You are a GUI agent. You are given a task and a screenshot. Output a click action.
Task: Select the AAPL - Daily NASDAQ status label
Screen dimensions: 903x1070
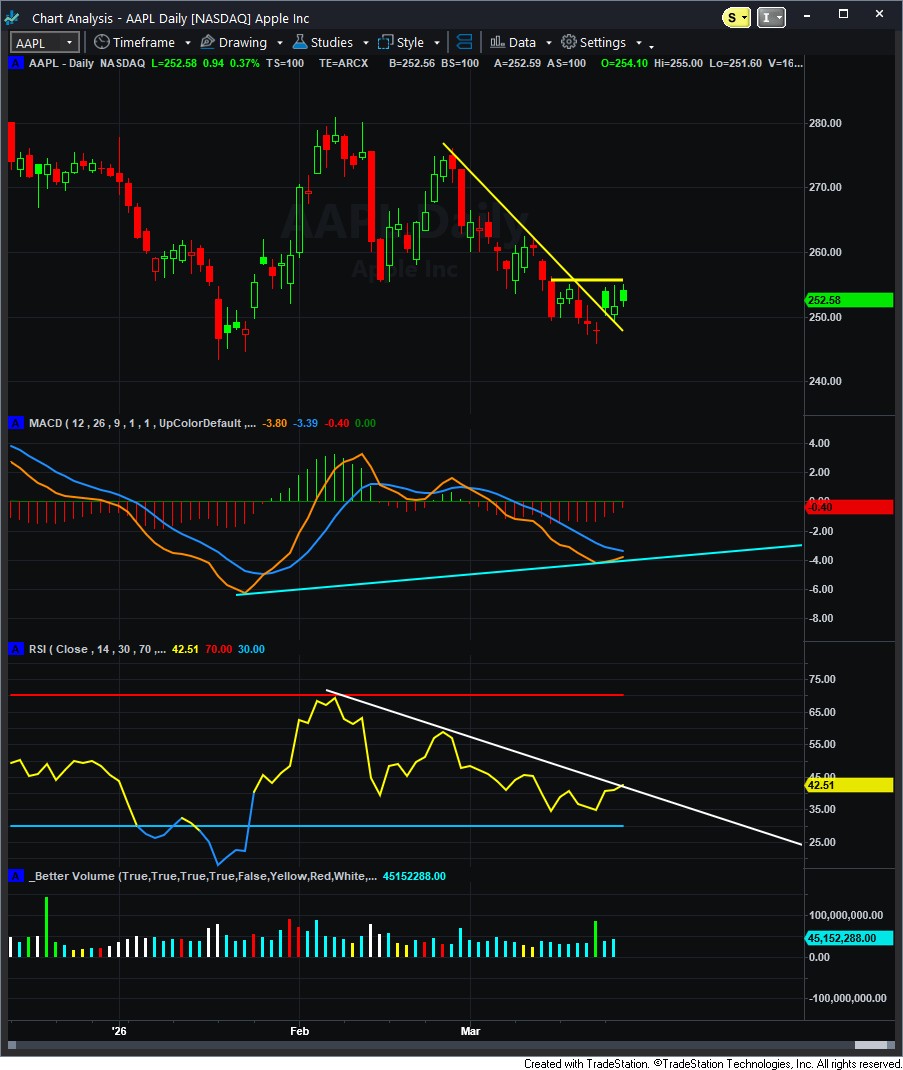tap(87, 63)
